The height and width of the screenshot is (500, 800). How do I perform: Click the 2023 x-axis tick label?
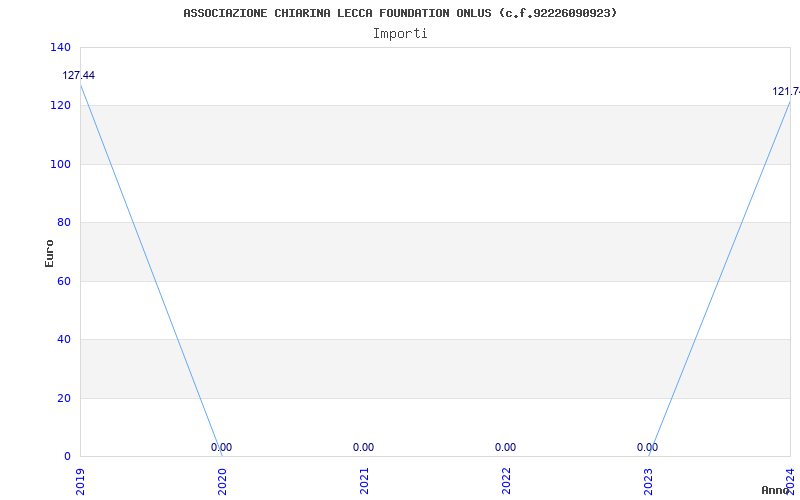point(648,482)
